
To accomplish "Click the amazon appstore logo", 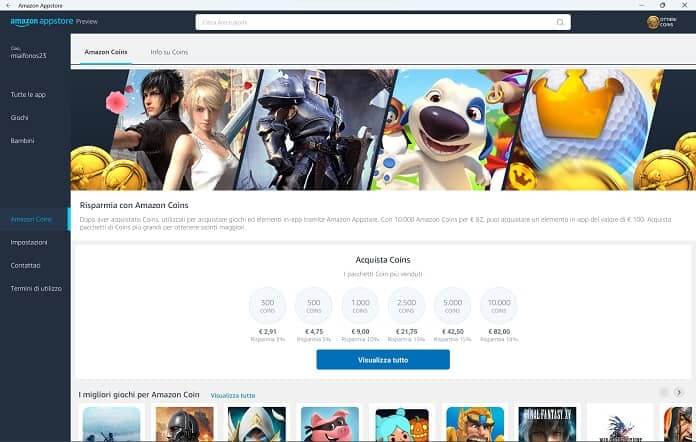I will pos(42,21).
